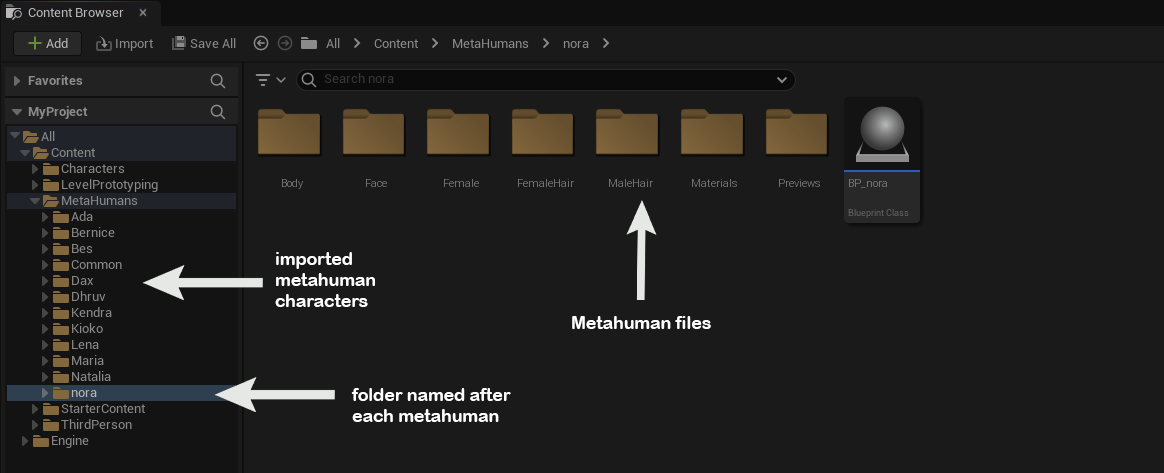The width and height of the screenshot is (1164, 473).
Task: Expand the Engine tree node
Action: pos(24,441)
